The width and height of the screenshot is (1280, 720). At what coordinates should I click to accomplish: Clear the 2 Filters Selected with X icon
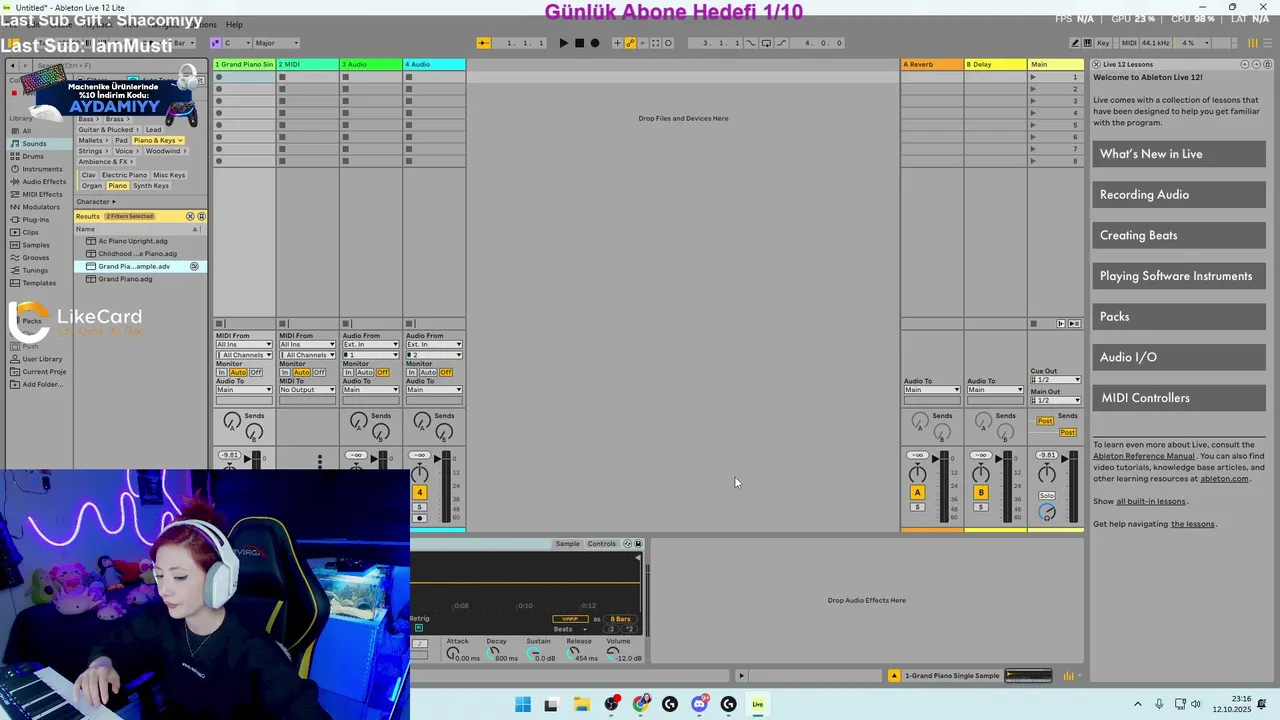(x=190, y=216)
